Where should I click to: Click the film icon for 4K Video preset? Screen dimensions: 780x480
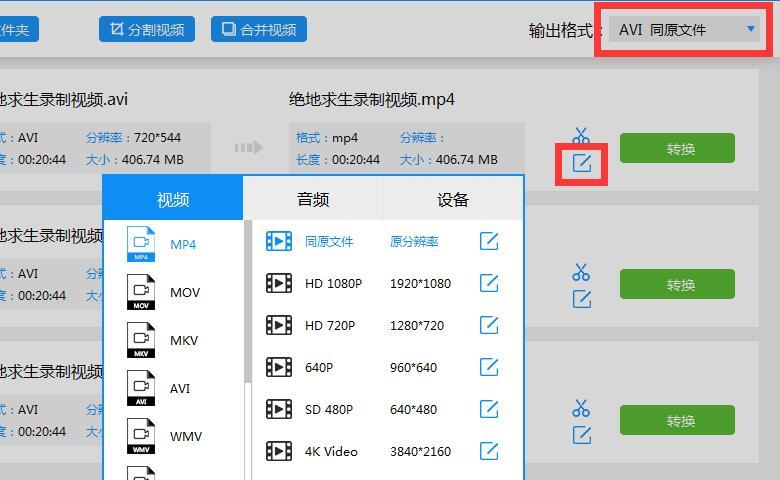point(279,452)
